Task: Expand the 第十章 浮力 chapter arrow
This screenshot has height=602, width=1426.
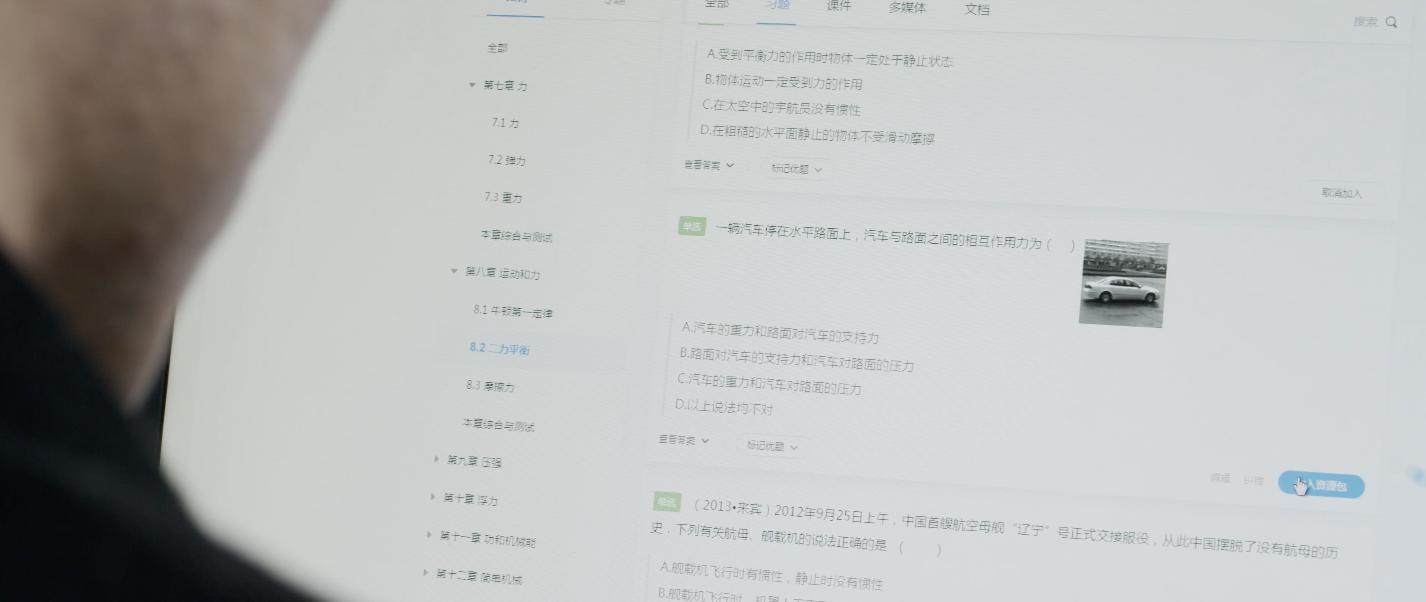Action: [431, 497]
